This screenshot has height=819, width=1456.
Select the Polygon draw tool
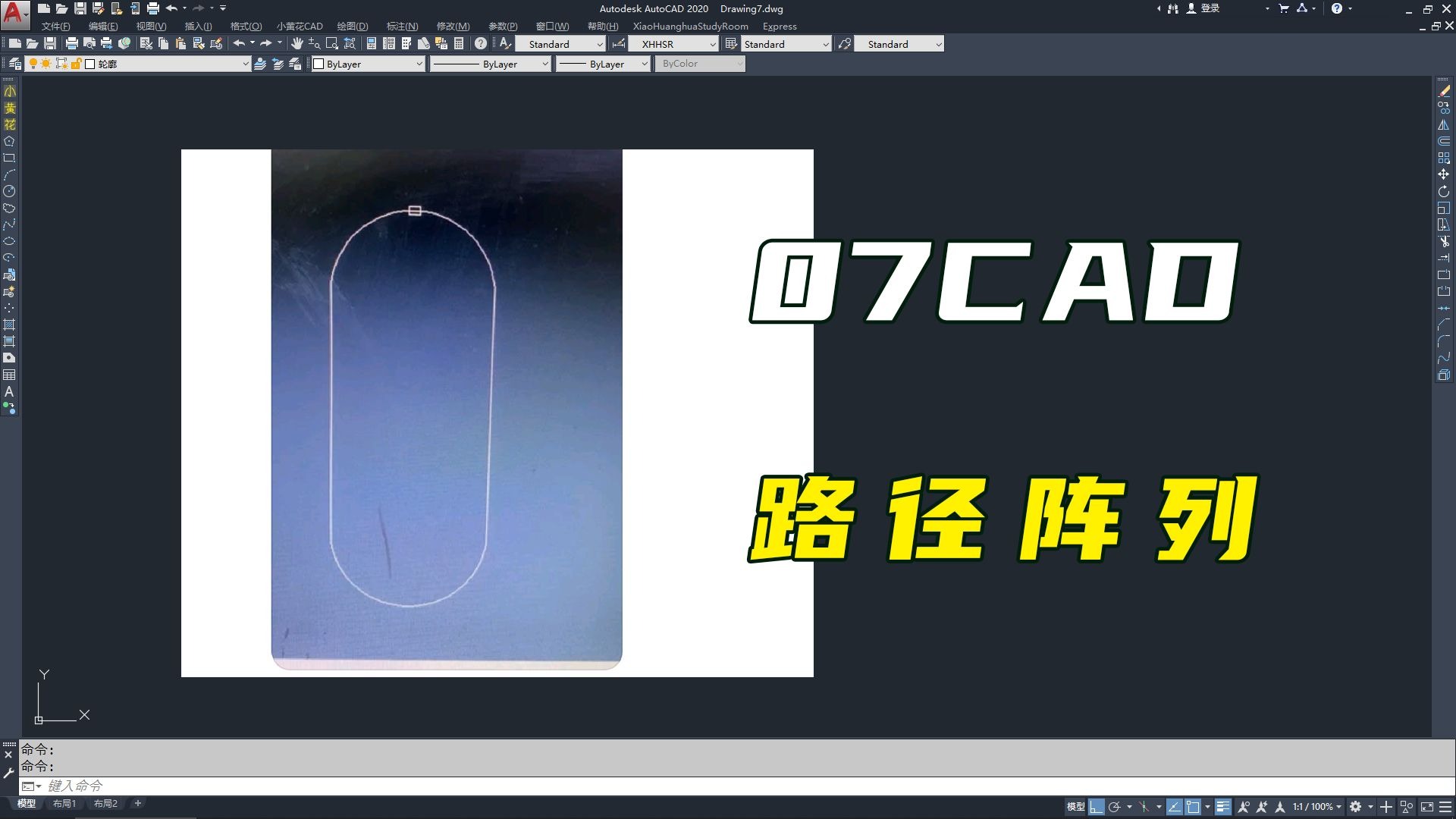pos(9,142)
